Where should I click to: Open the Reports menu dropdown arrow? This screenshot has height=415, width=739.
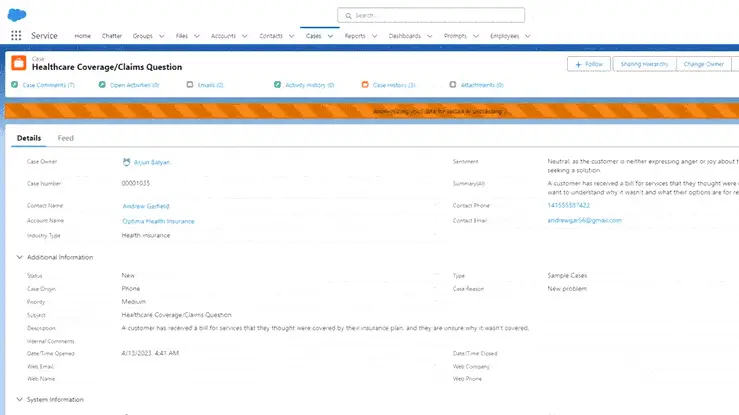coord(374,36)
